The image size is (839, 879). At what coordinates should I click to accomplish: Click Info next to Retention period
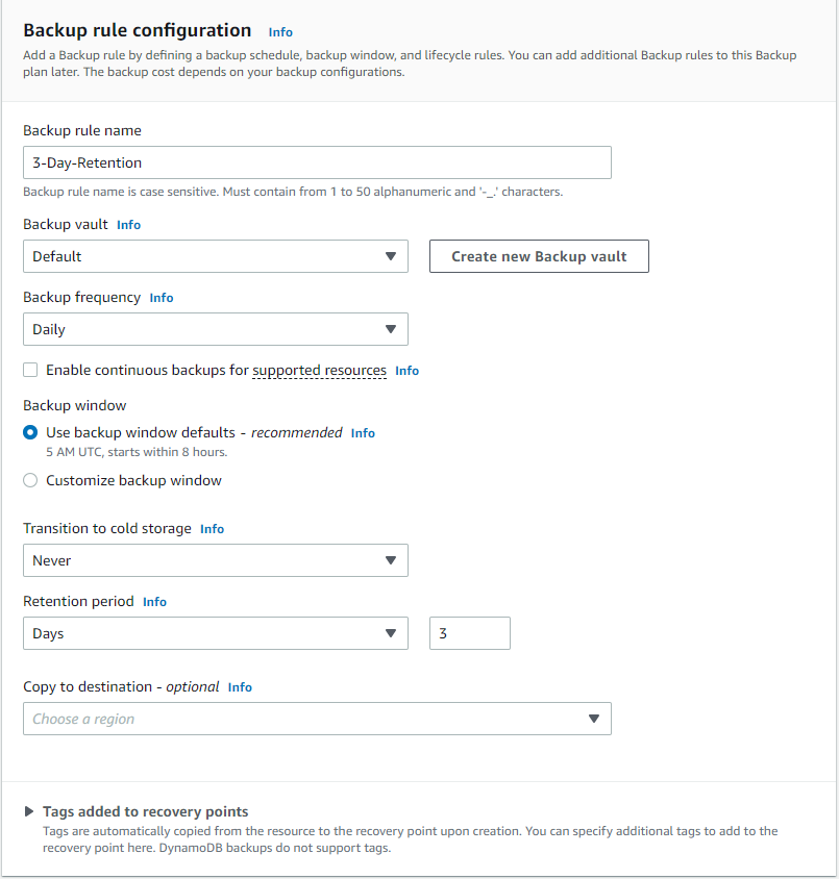coord(154,601)
